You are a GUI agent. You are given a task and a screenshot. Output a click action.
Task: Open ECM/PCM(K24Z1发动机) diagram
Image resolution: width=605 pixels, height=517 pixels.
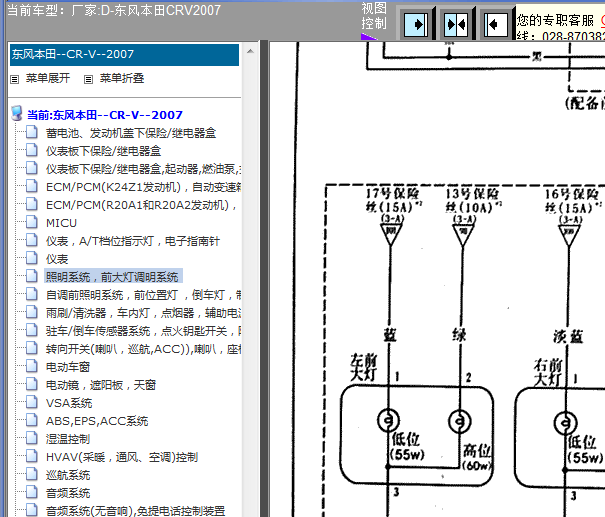[x=144, y=187]
